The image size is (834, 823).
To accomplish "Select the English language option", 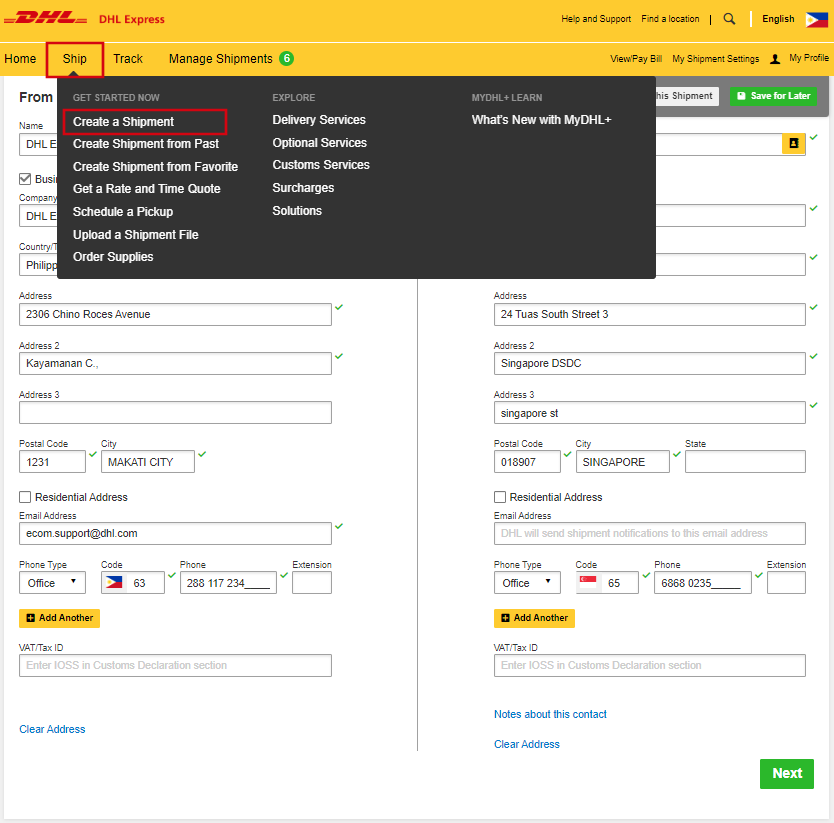I will [778, 19].
